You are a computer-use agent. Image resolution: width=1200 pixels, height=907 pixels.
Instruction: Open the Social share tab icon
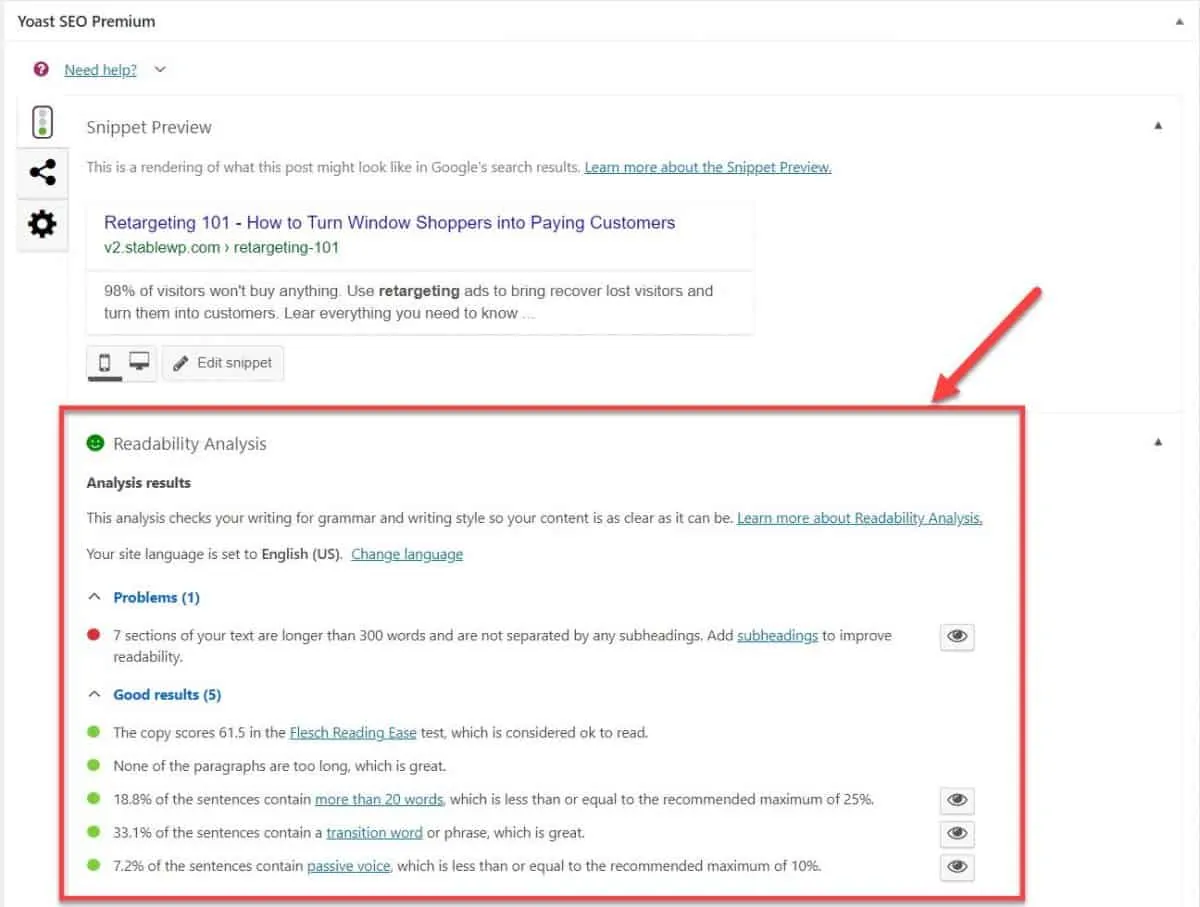coord(42,172)
